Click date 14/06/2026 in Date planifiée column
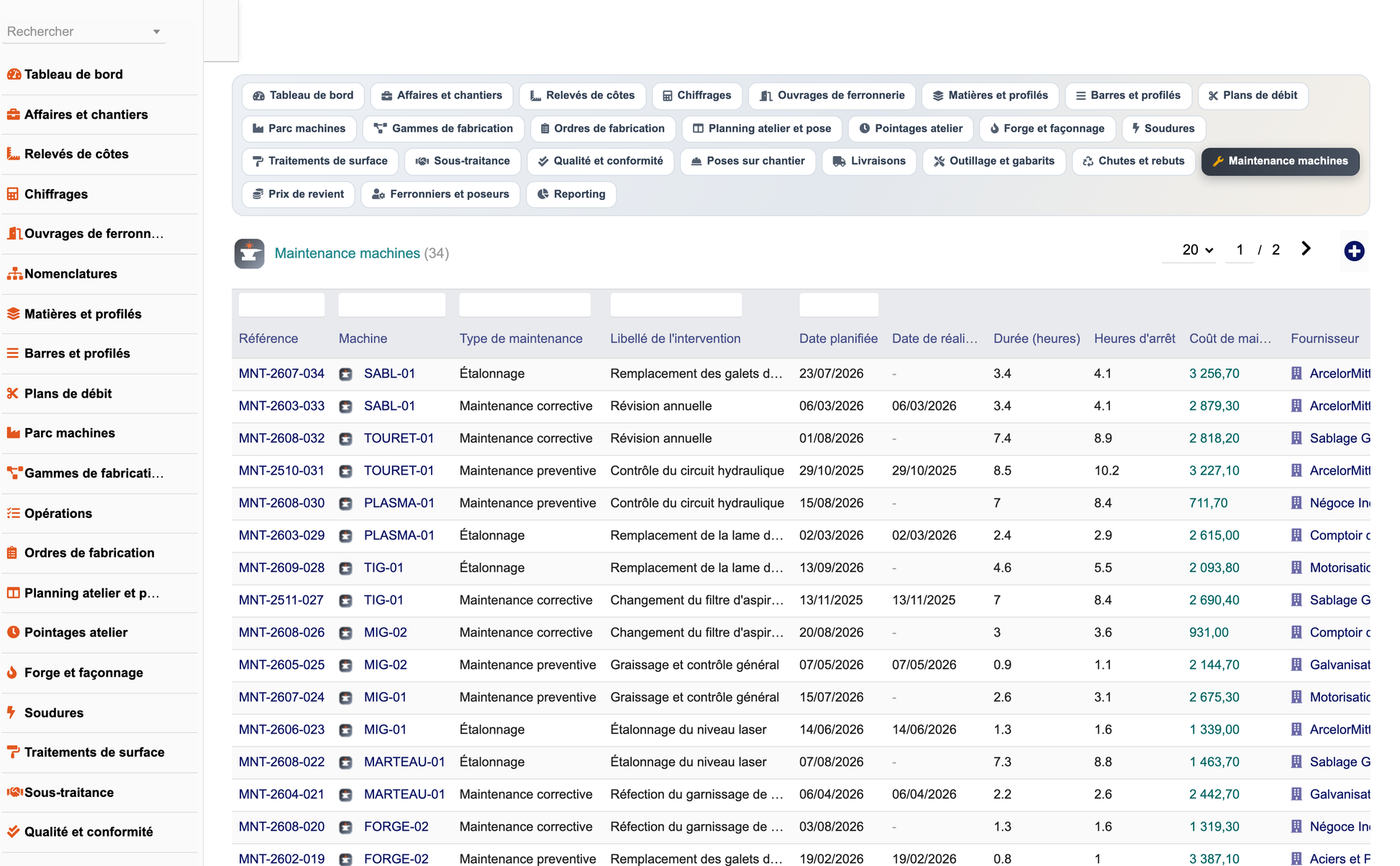 pos(831,730)
